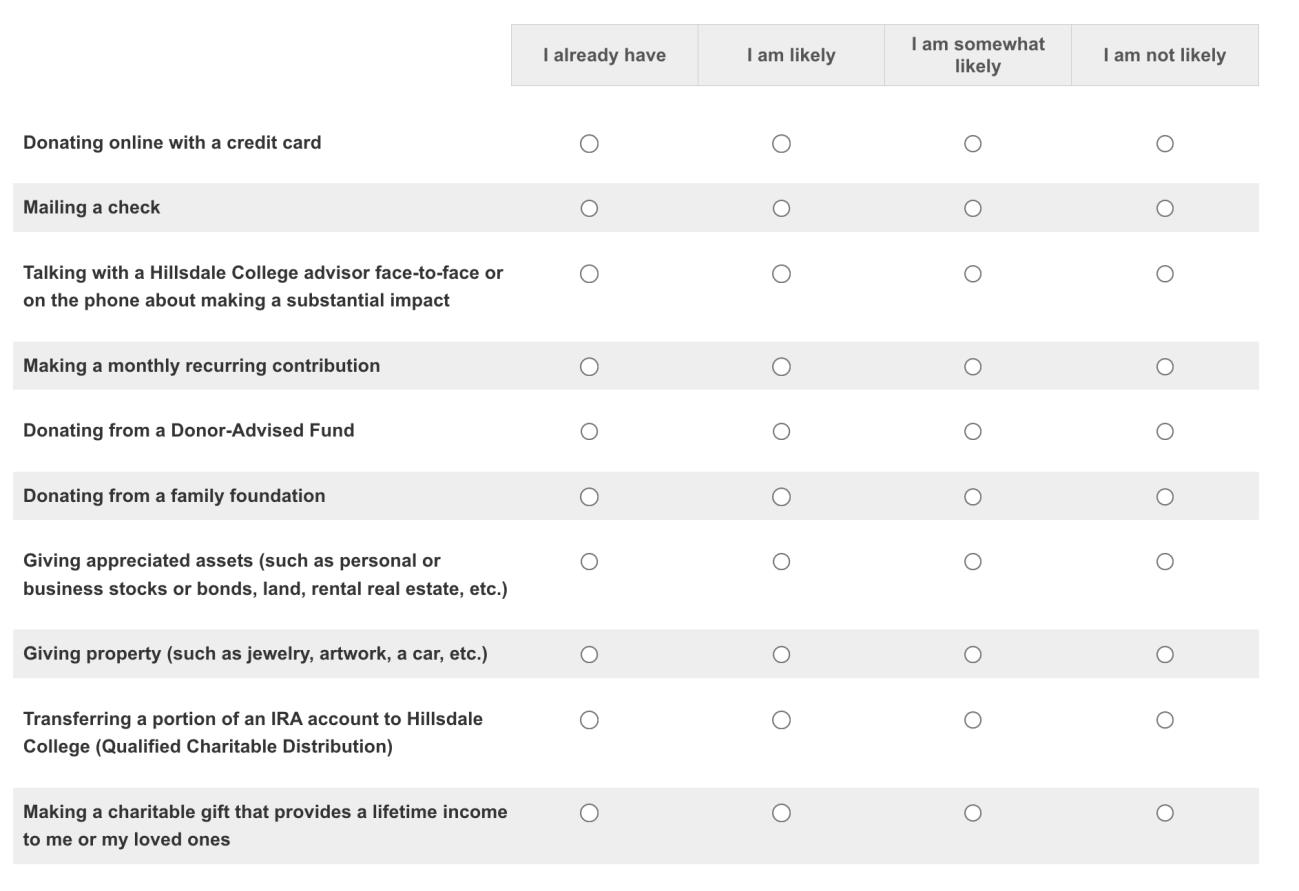
Task: Choose "I am not likely" for IRA account transfer
Action: pos(1164,720)
